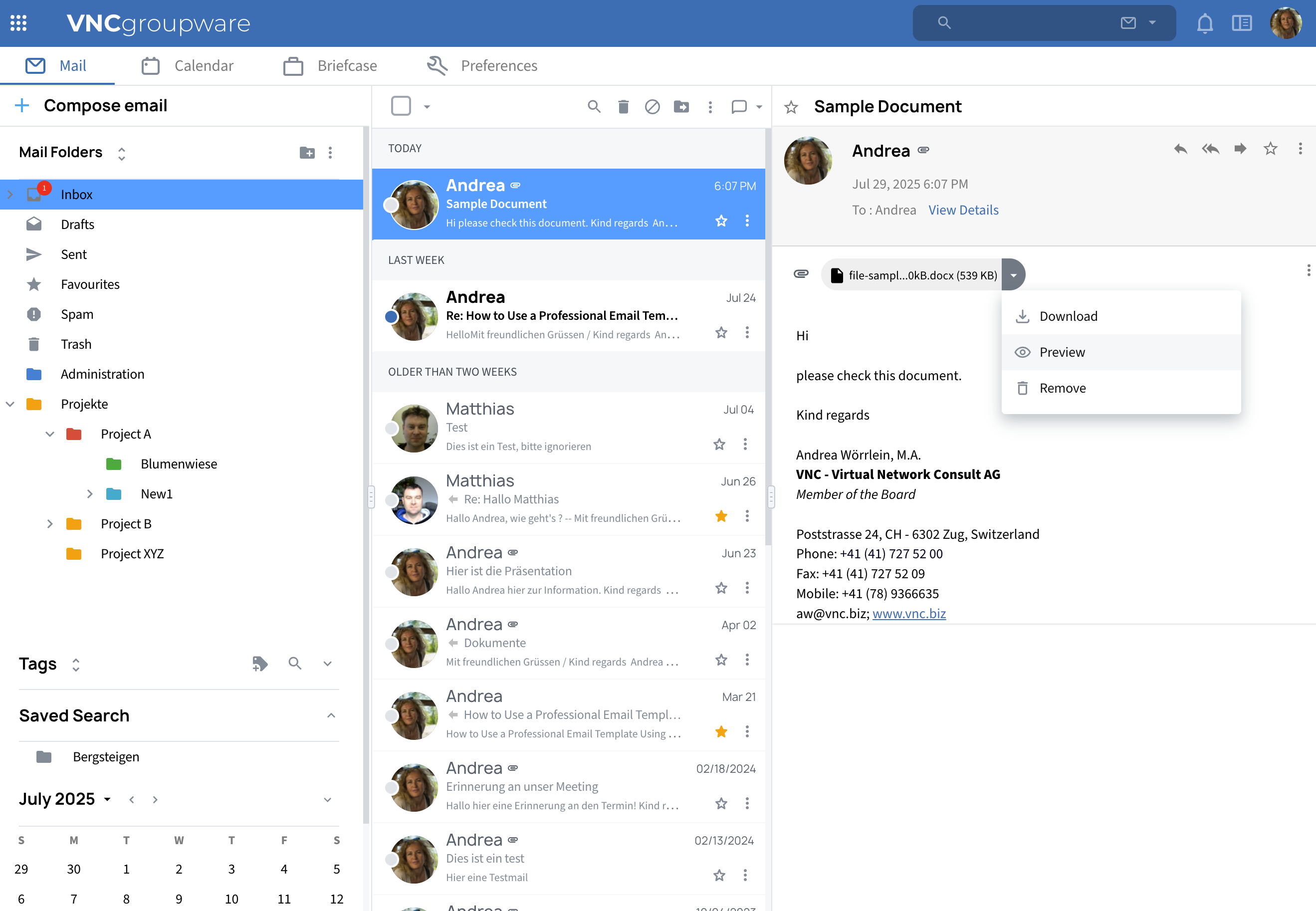The height and width of the screenshot is (911, 1316).
Task: Open the Preferences tab
Action: 482,66
